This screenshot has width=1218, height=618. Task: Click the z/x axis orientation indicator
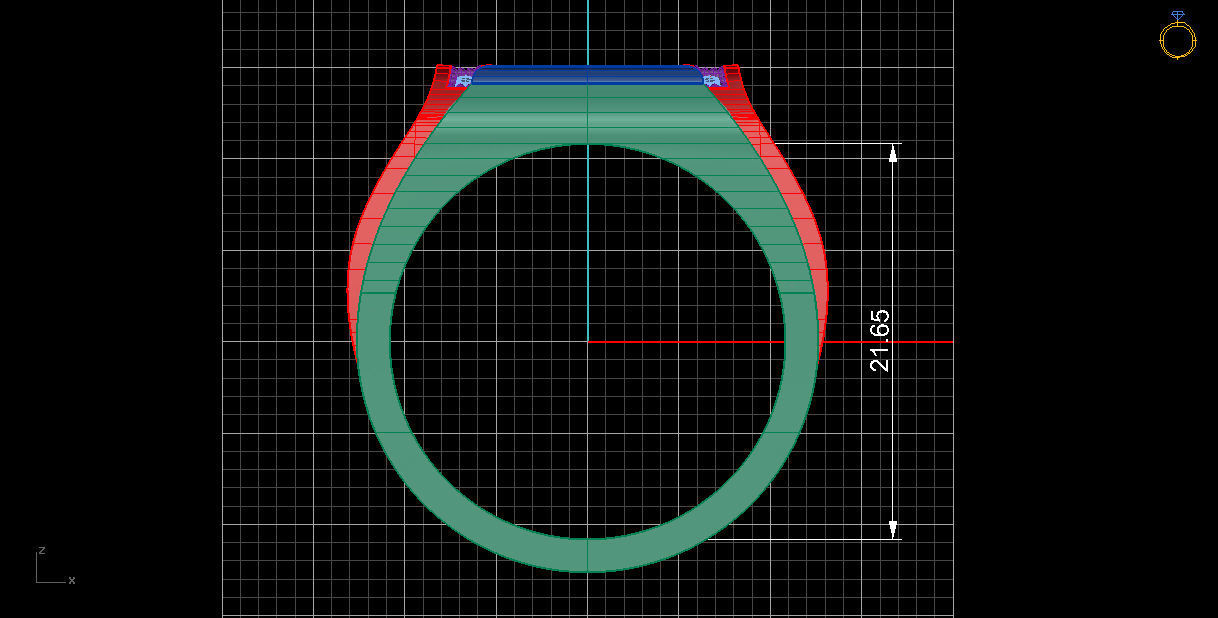click(x=54, y=566)
